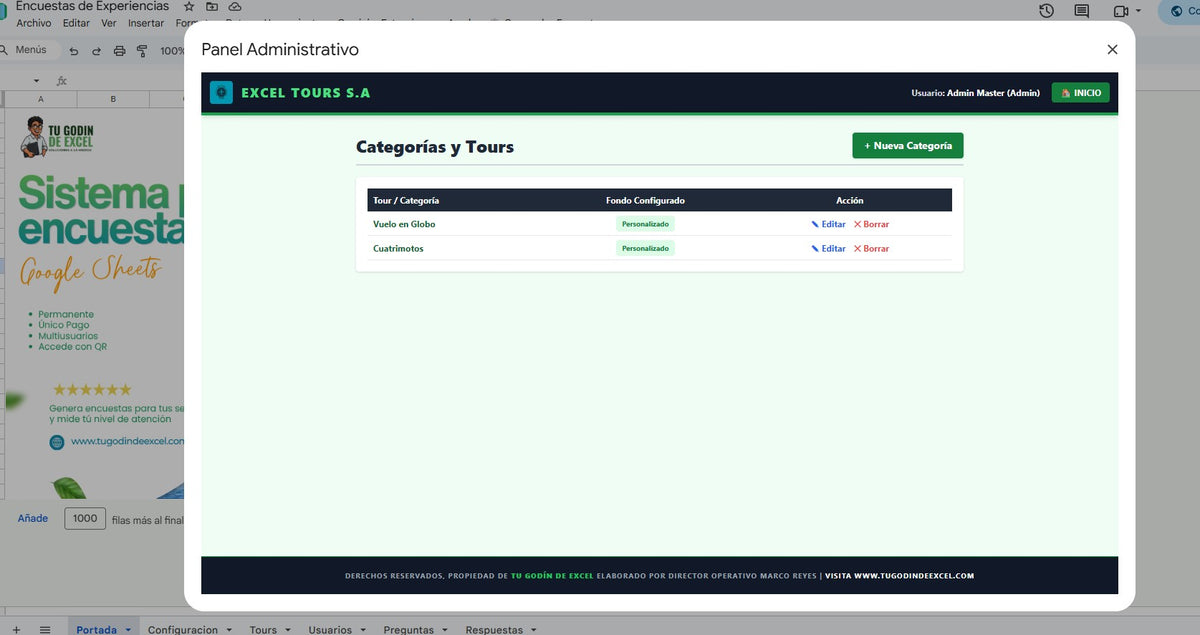Open the Tours tab dropdown arrow
Image resolution: width=1200 pixels, height=635 pixels.
[288, 630]
